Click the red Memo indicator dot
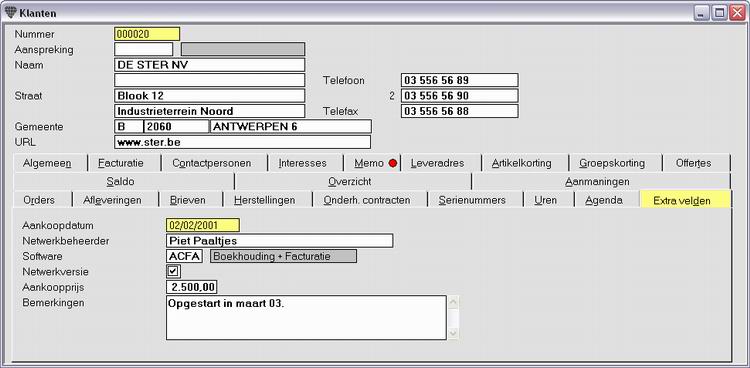Viewport: 750px width, 368px height. [393, 163]
